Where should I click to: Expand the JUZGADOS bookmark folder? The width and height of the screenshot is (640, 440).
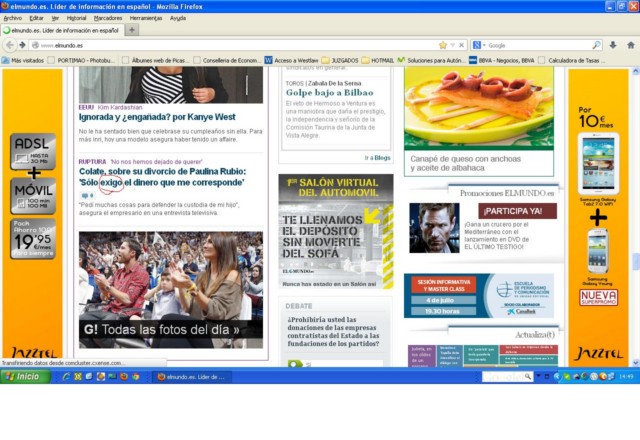(340, 60)
